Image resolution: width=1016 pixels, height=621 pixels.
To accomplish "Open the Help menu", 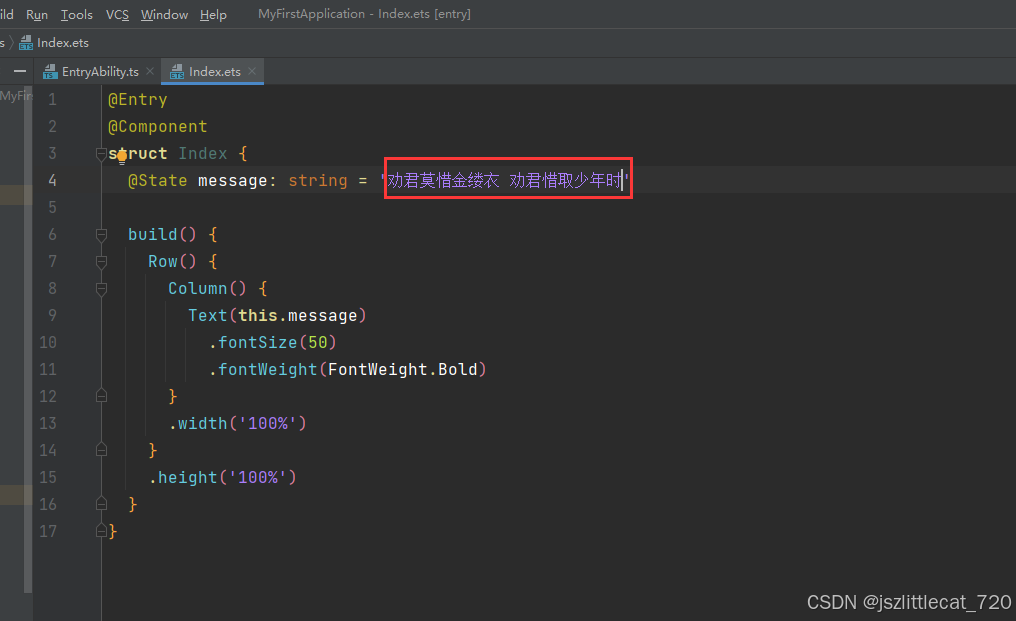I will tap(213, 14).
